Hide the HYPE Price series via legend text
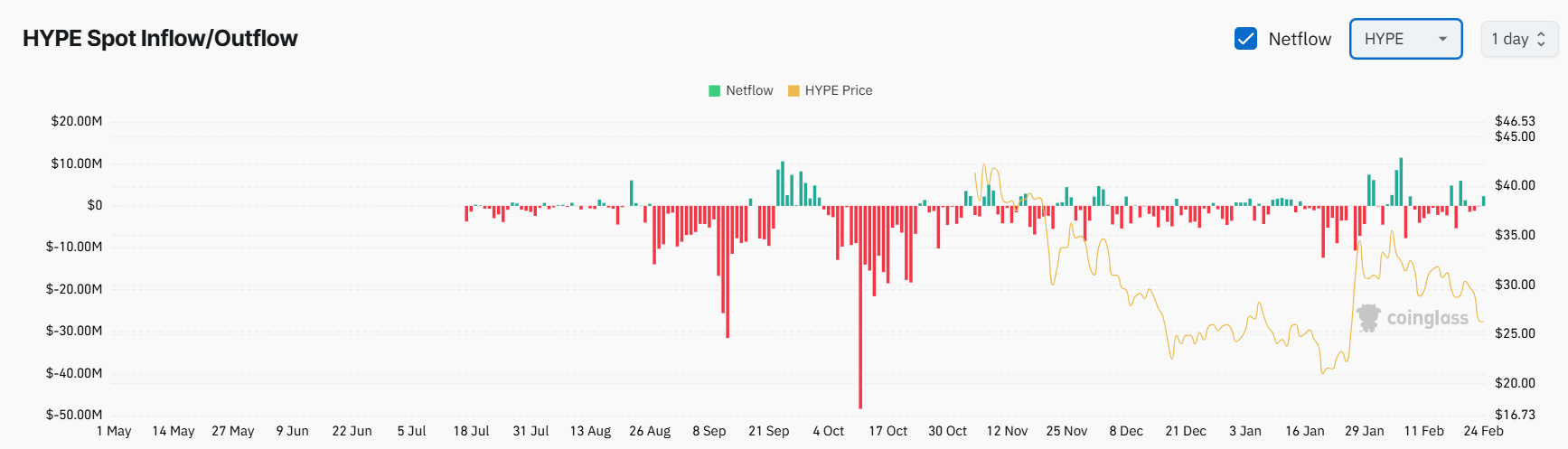 coord(839,90)
